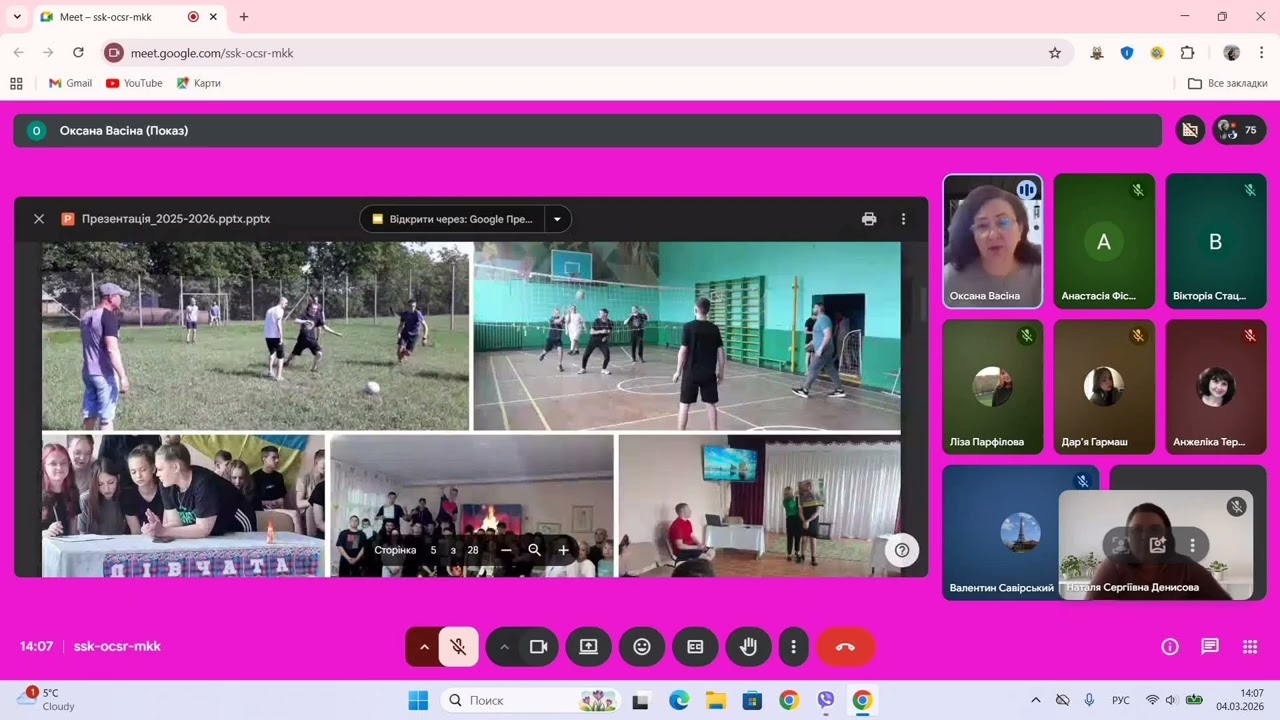
Task: Open audio settings chevron beside microphone
Action: tap(424, 647)
